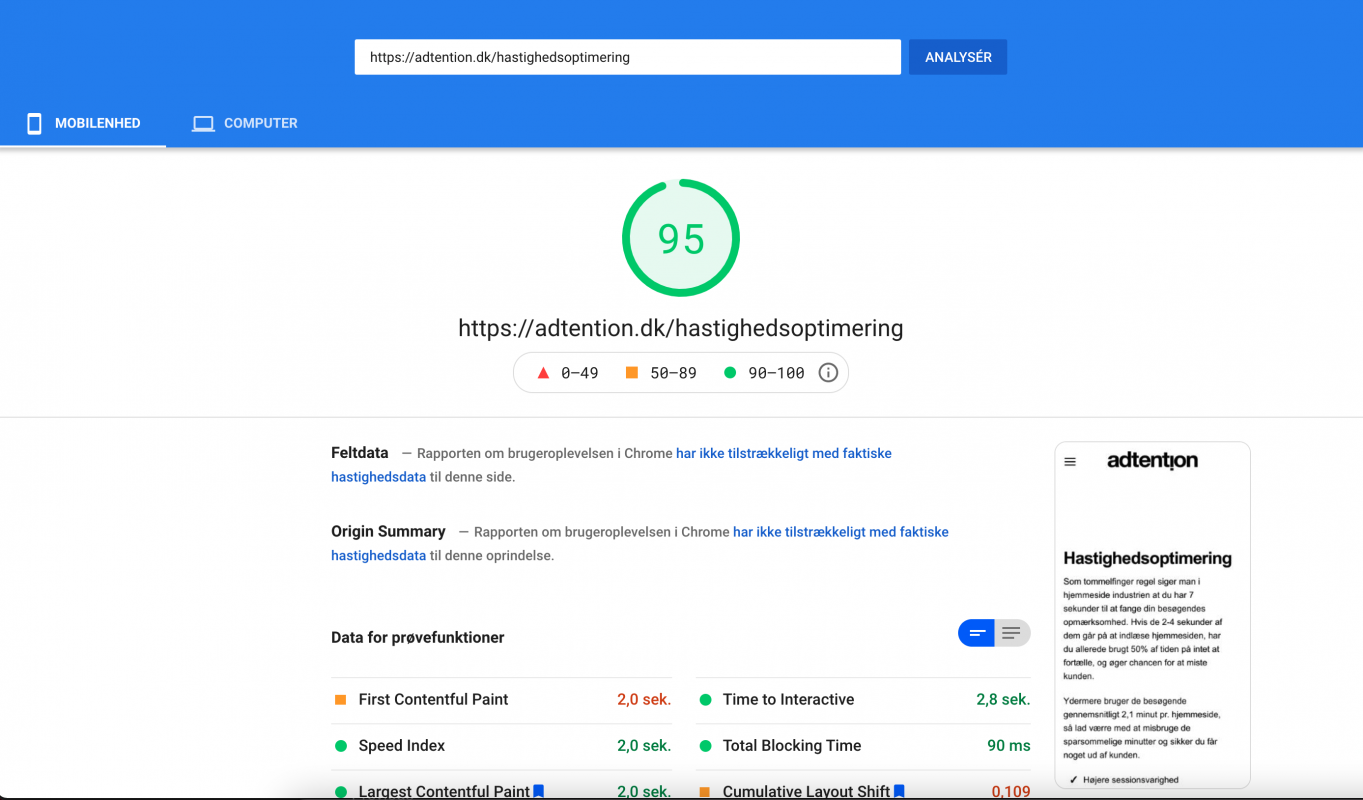Switch to expanded metrics view toggle
This screenshot has height=800, width=1363.
(1012, 633)
